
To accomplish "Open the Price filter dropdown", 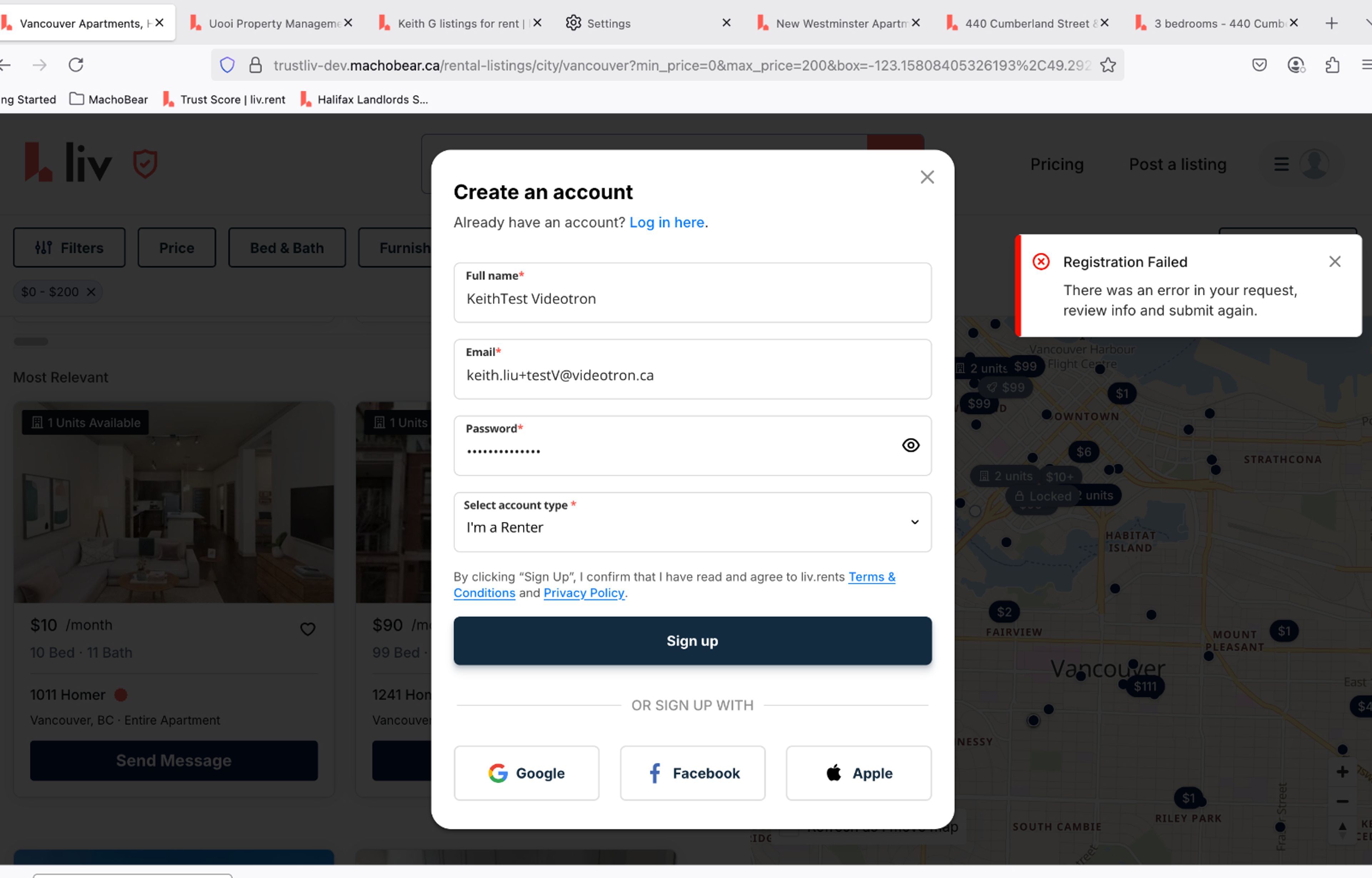I will (x=176, y=248).
